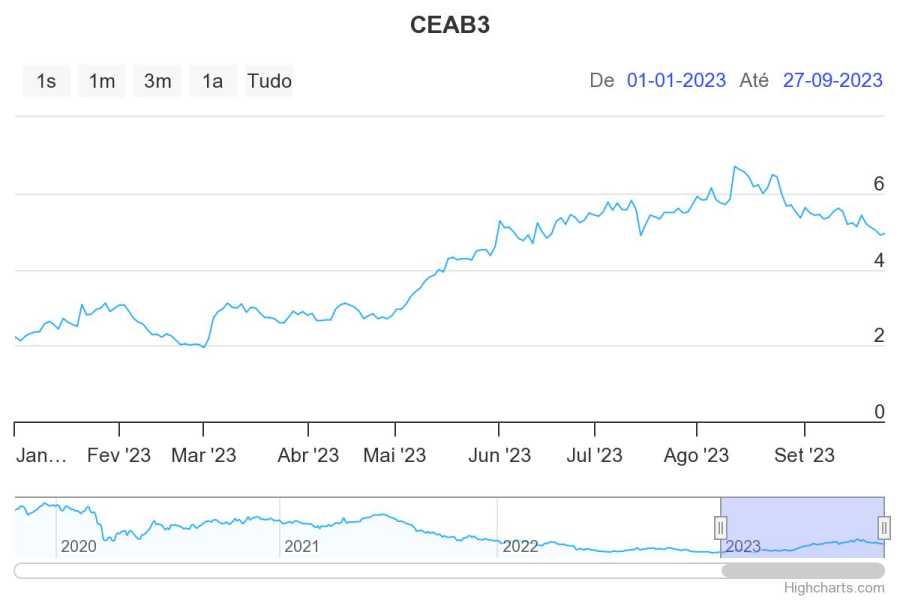Click the price line peak in August
The width and height of the screenshot is (900, 600).
pos(735,167)
